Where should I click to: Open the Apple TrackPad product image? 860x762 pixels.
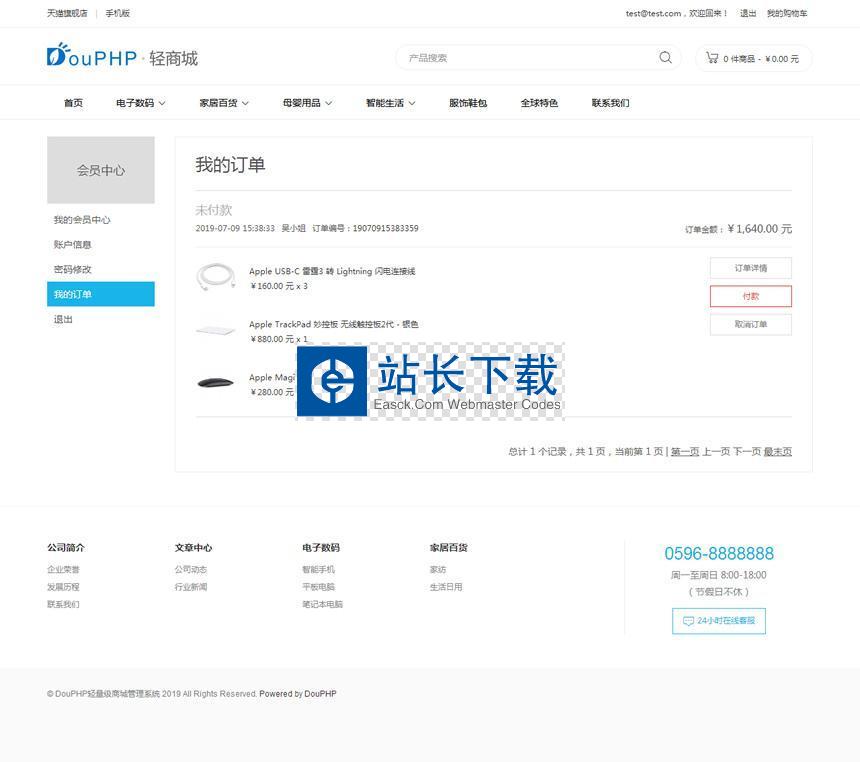(x=215, y=330)
